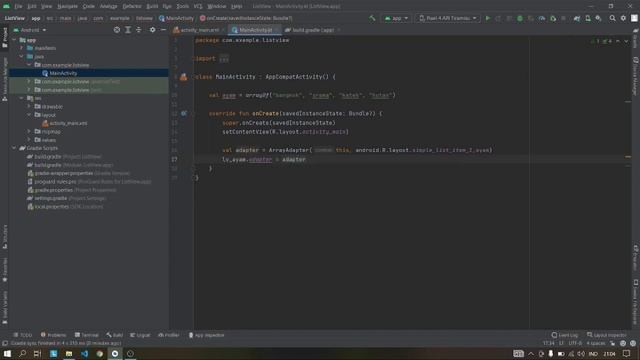Open the Terminal tool window

click(x=87, y=335)
